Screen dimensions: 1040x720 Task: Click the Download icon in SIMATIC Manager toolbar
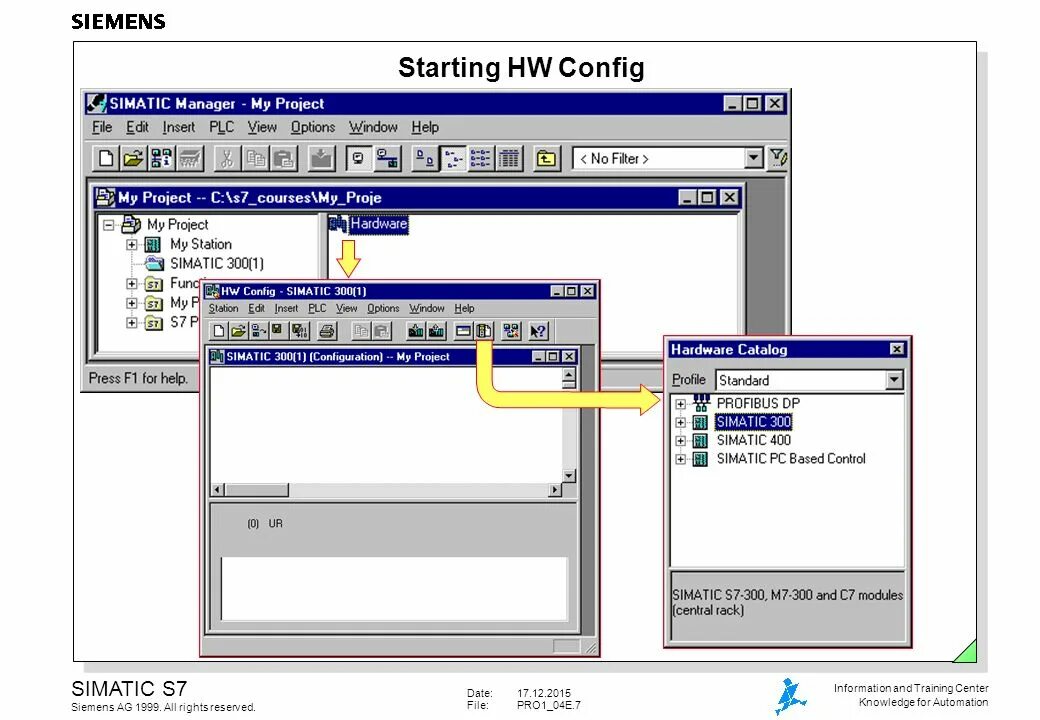click(321, 158)
